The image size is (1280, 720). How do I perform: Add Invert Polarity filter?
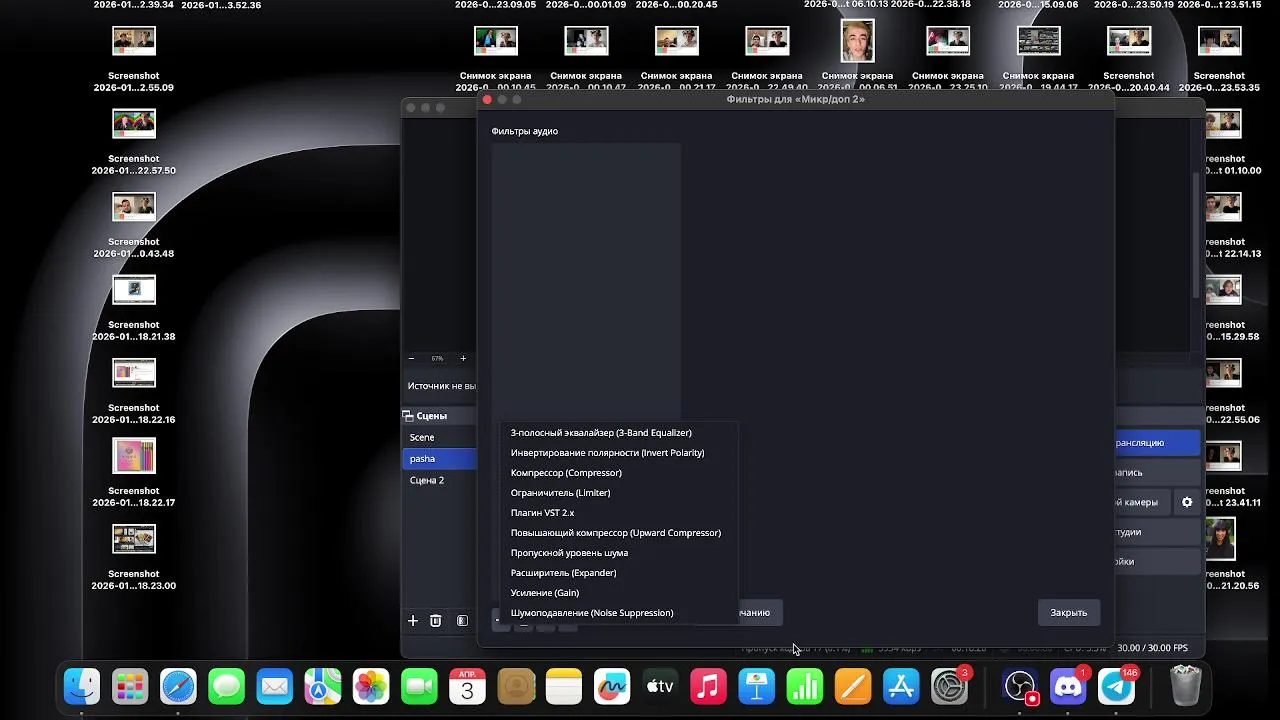pos(618,453)
